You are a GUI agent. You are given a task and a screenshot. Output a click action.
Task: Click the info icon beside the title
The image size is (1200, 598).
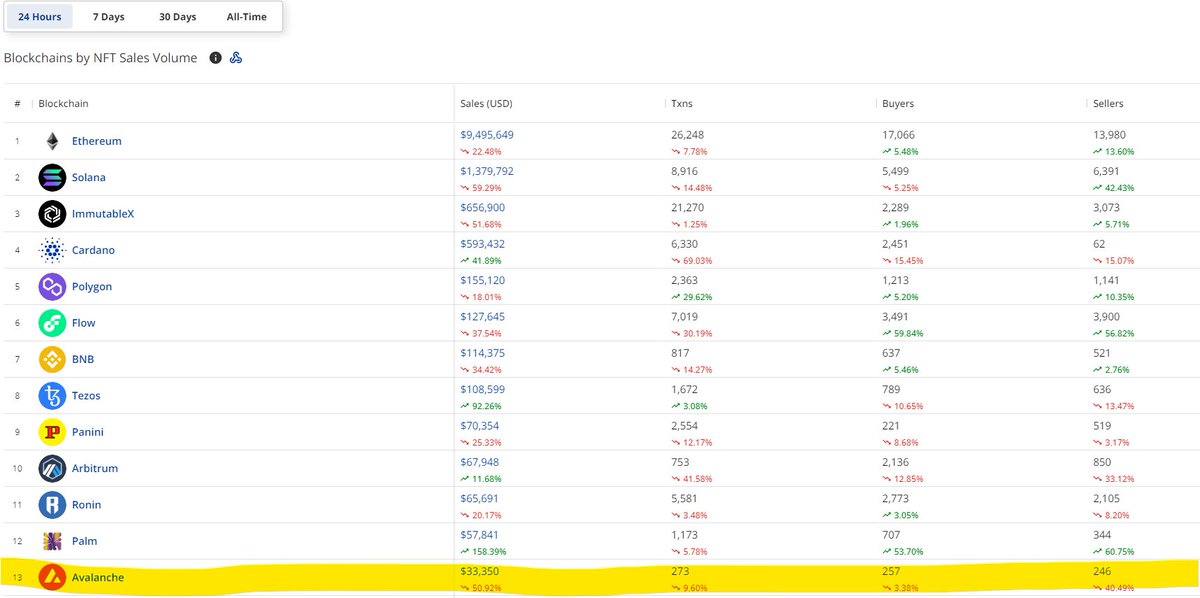[x=215, y=58]
